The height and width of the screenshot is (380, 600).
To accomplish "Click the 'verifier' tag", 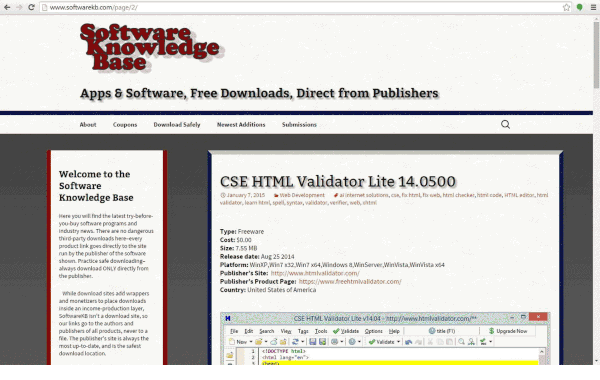I will tap(338, 203).
